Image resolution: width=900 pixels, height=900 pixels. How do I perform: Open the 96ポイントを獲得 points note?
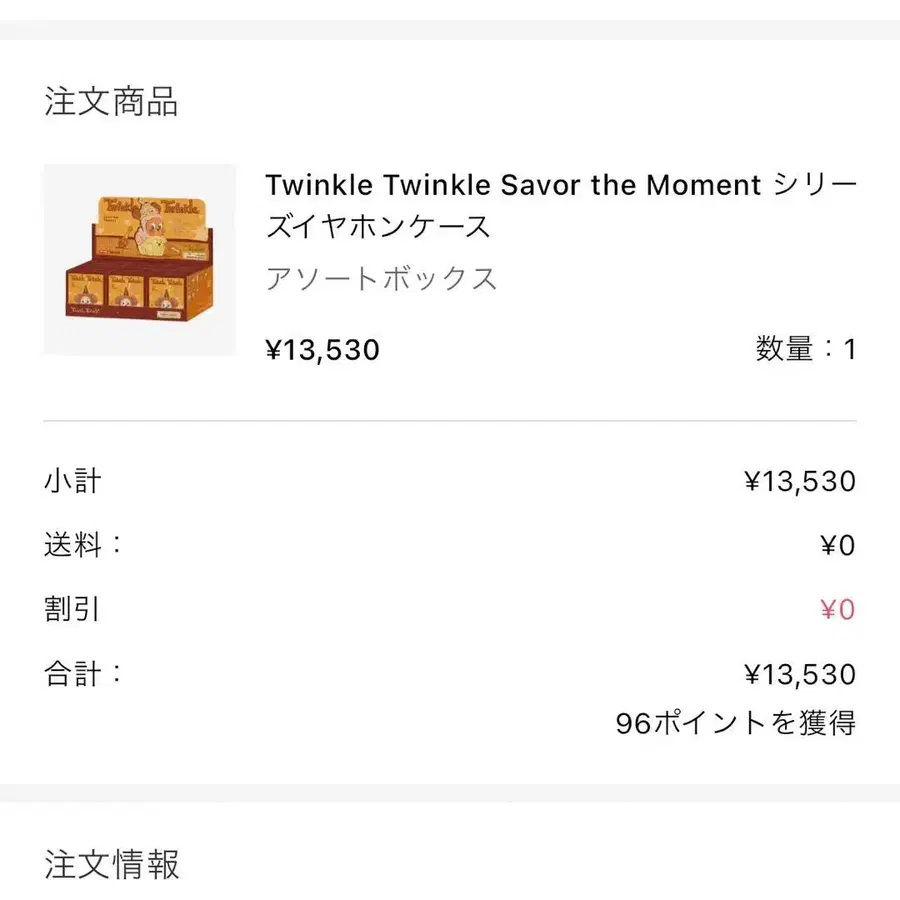click(736, 723)
